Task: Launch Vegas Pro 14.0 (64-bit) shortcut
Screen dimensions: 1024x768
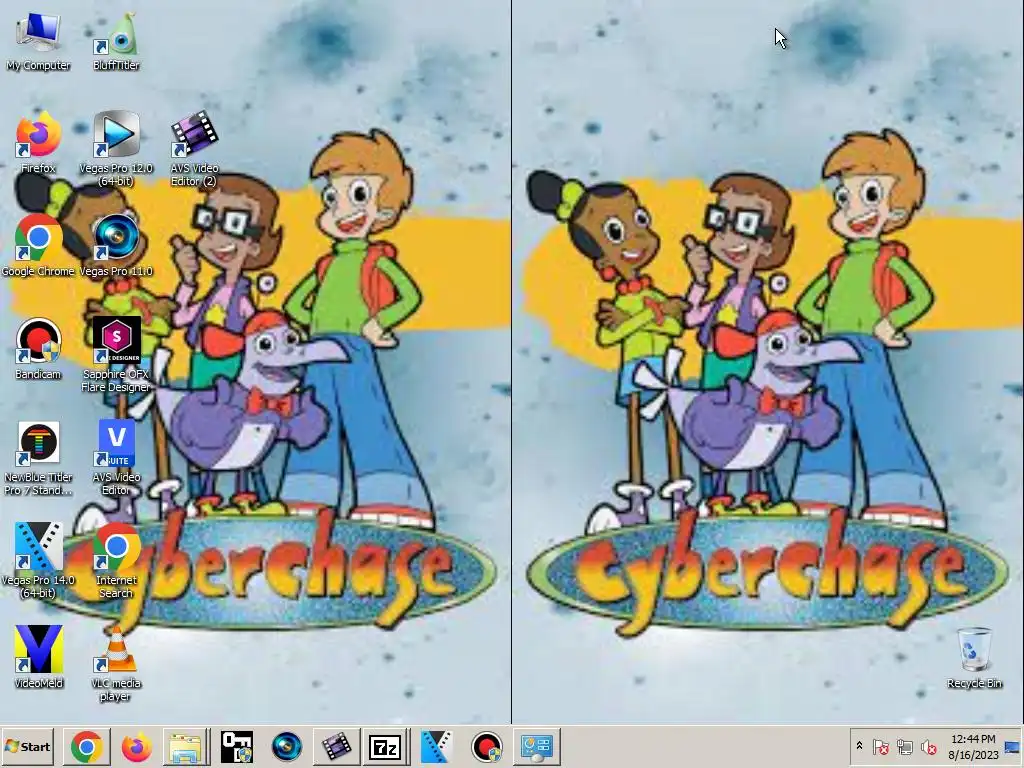Action: pos(38,561)
